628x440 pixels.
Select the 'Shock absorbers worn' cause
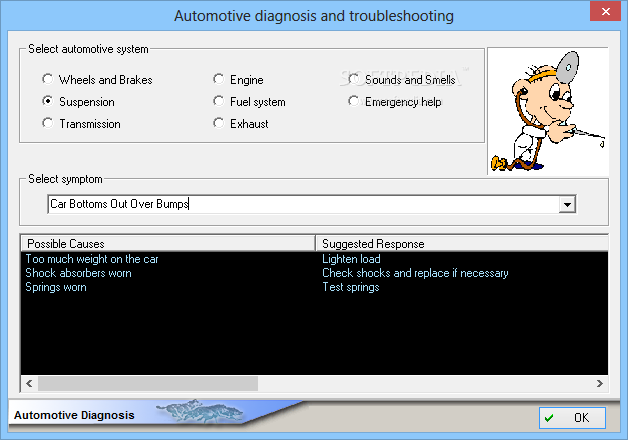tap(78, 273)
